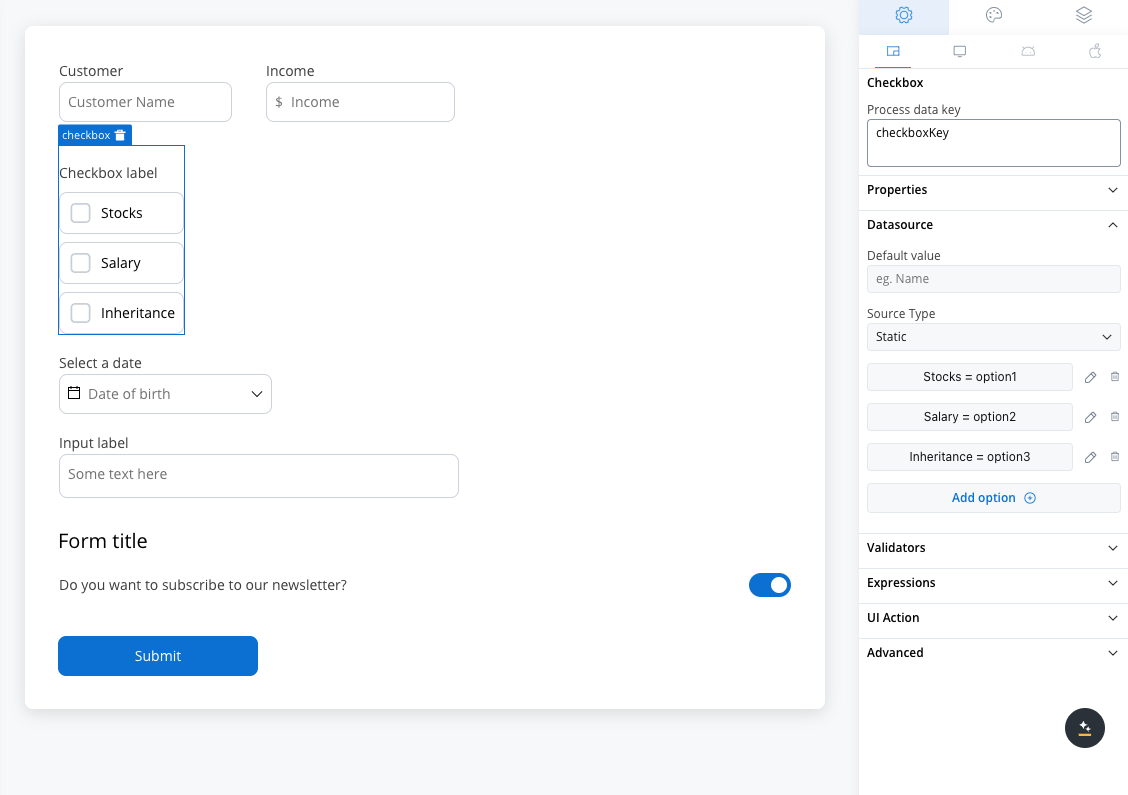Click the calendar icon in date field

click(73, 393)
